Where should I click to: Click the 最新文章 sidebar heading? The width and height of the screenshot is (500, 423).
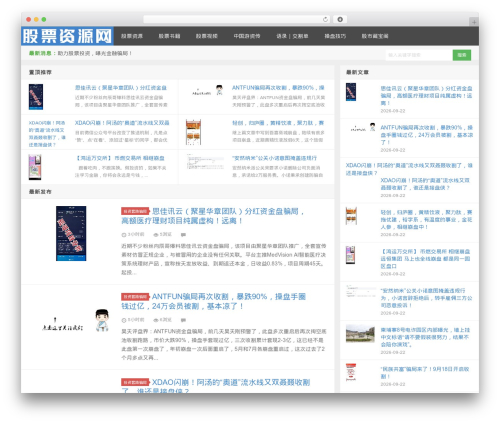click(x=357, y=72)
